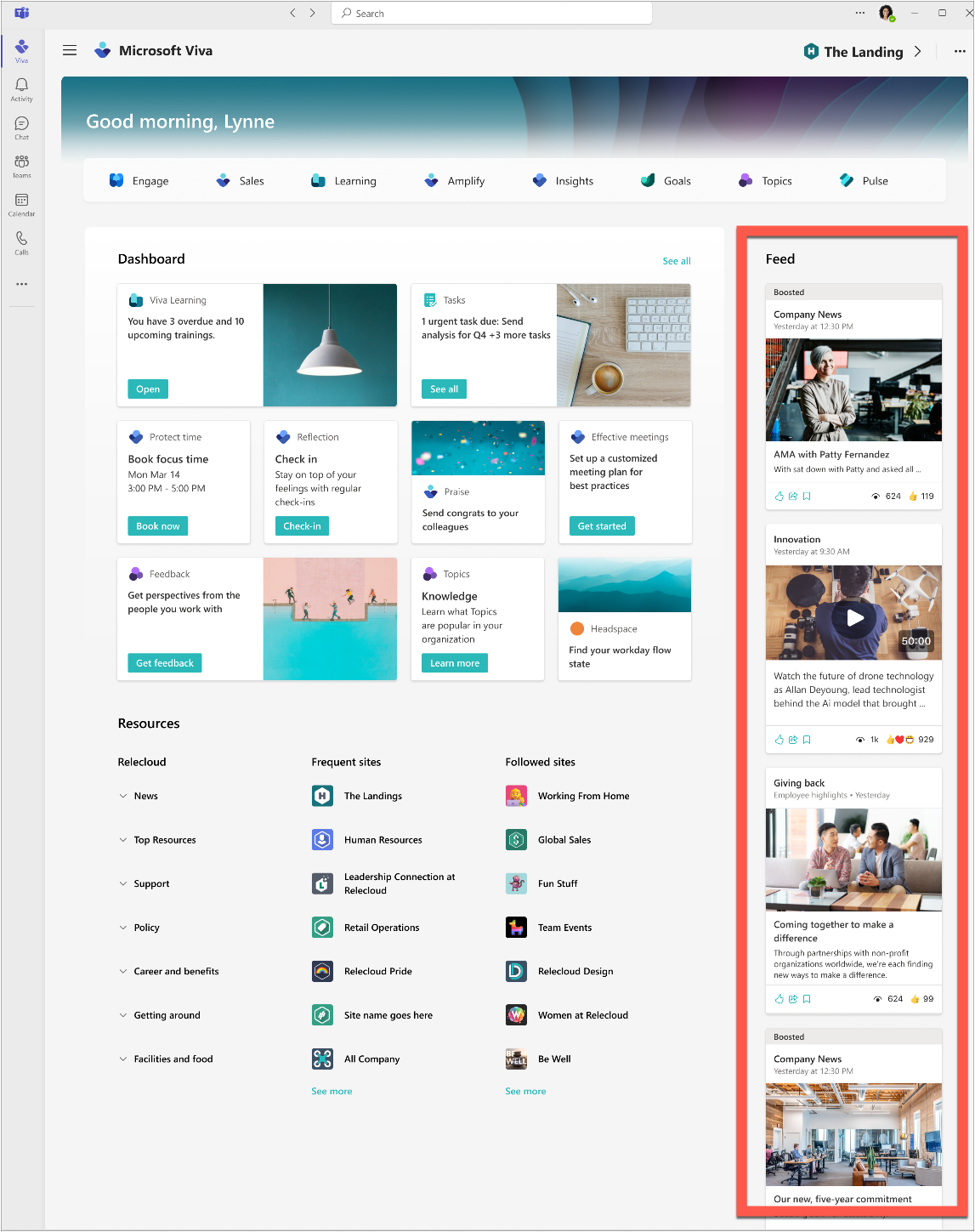Image resolution: width=975 pixels, height=1232 pixels.
Task: Open the Pulse tab
Action: coord(864,180)
